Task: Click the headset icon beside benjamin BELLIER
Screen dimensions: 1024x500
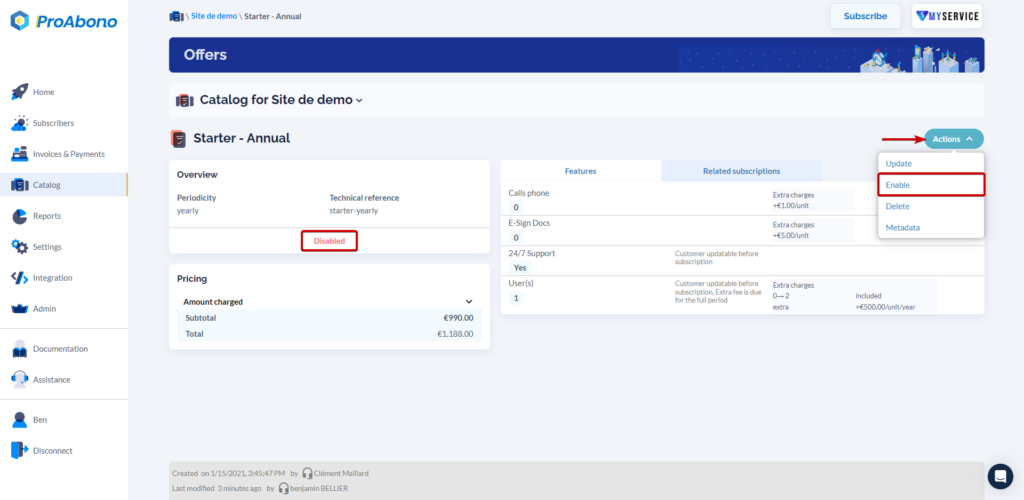Action: pyautogui.click(x=283, y=488)
